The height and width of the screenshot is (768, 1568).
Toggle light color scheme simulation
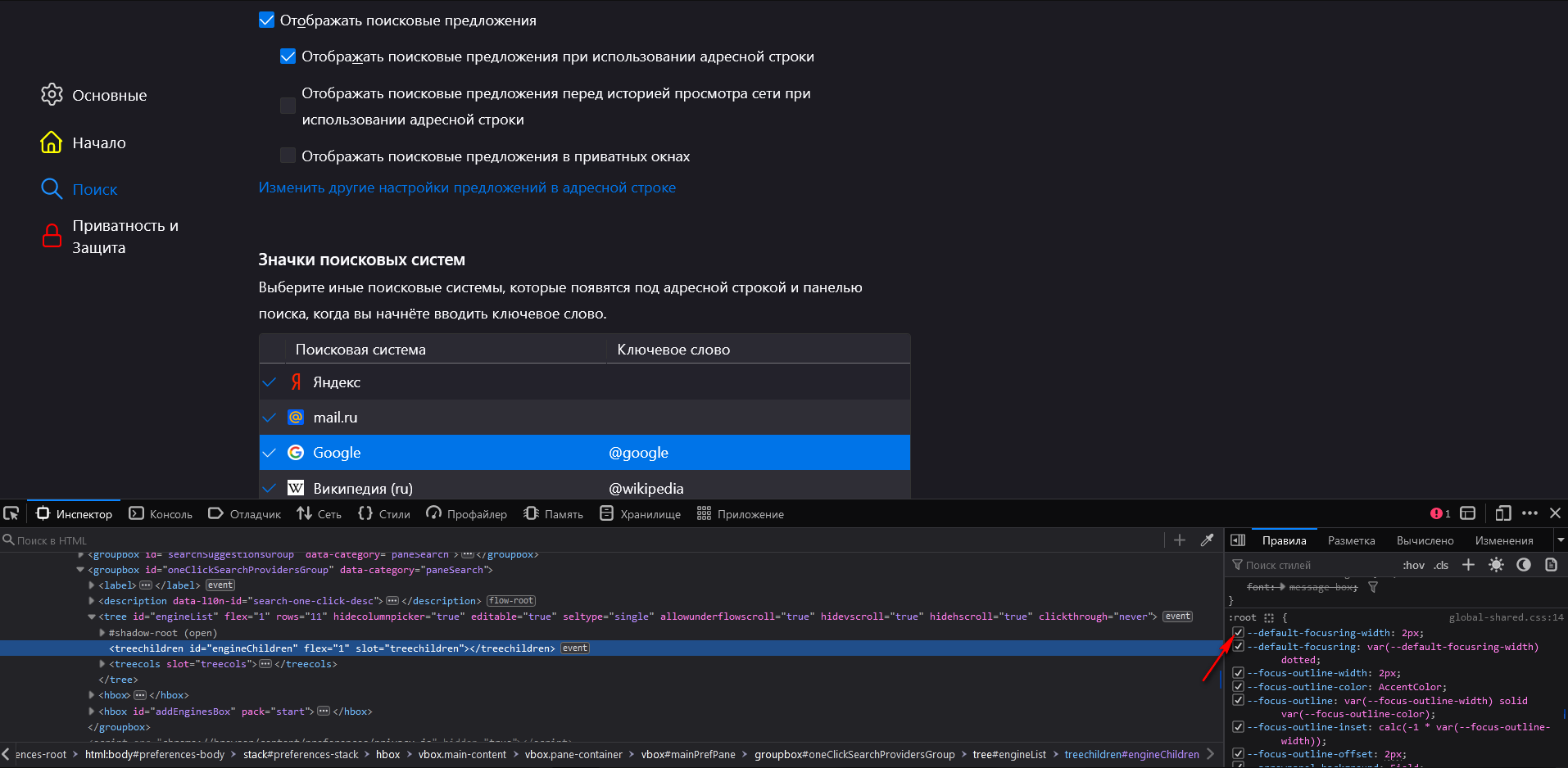pyautogui.click(x=1496, y=565)
